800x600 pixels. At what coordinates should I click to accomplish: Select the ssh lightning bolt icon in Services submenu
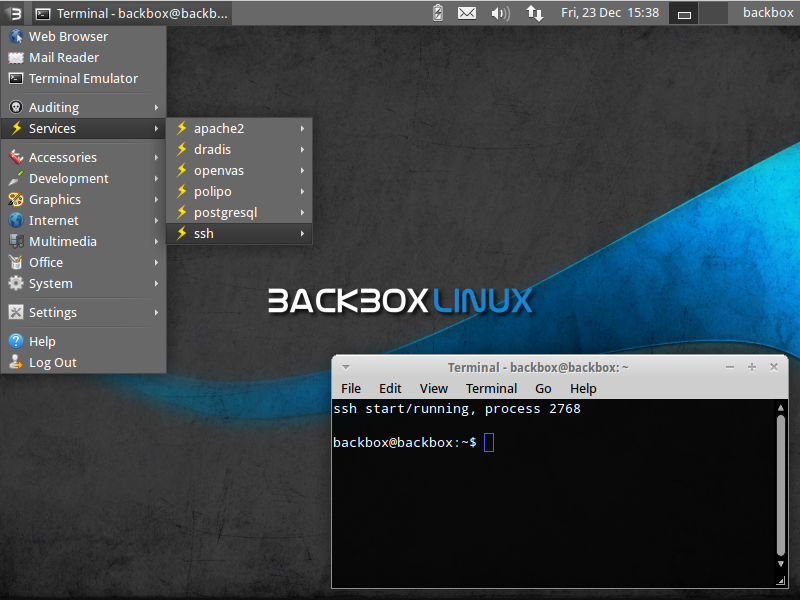pos(181,233)
